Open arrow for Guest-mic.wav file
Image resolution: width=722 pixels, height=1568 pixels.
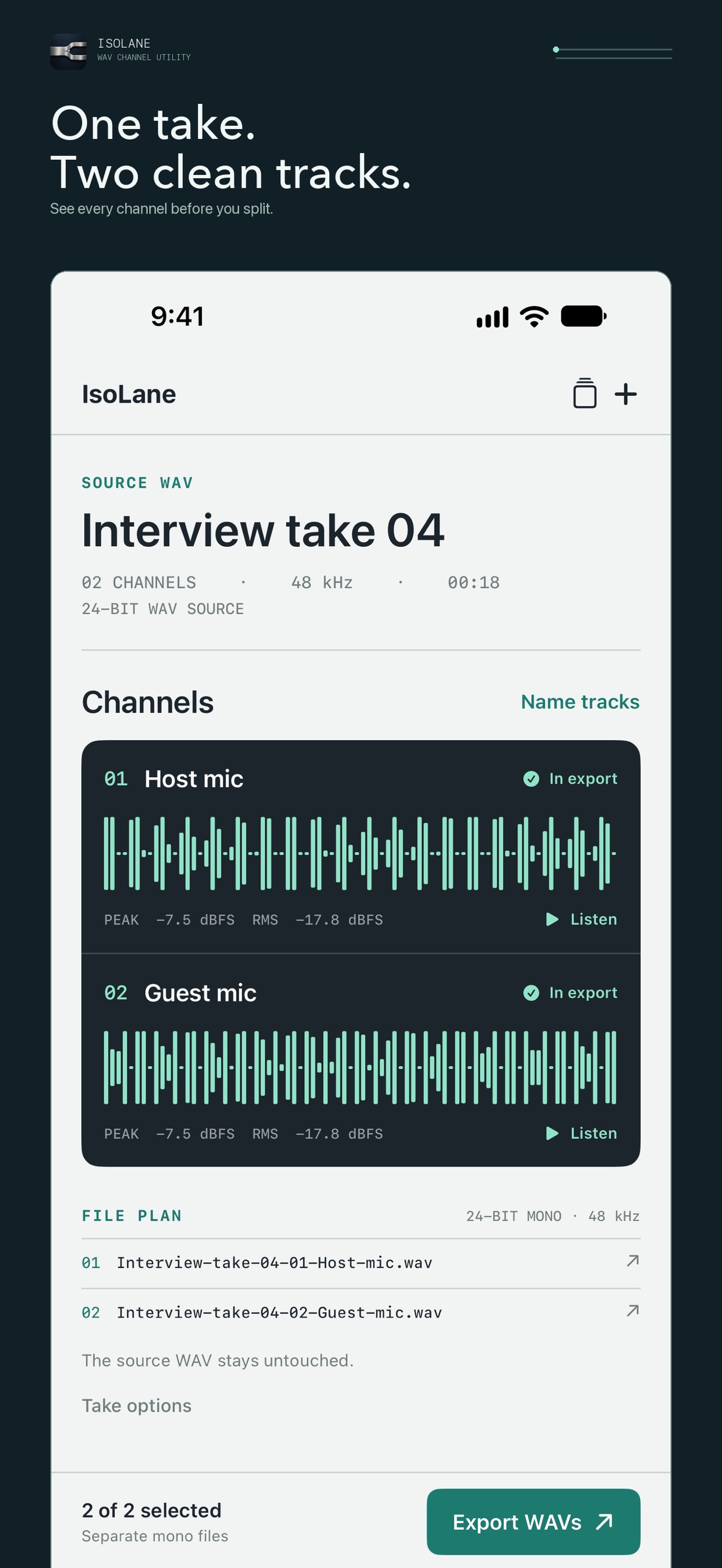point(632,1311)
